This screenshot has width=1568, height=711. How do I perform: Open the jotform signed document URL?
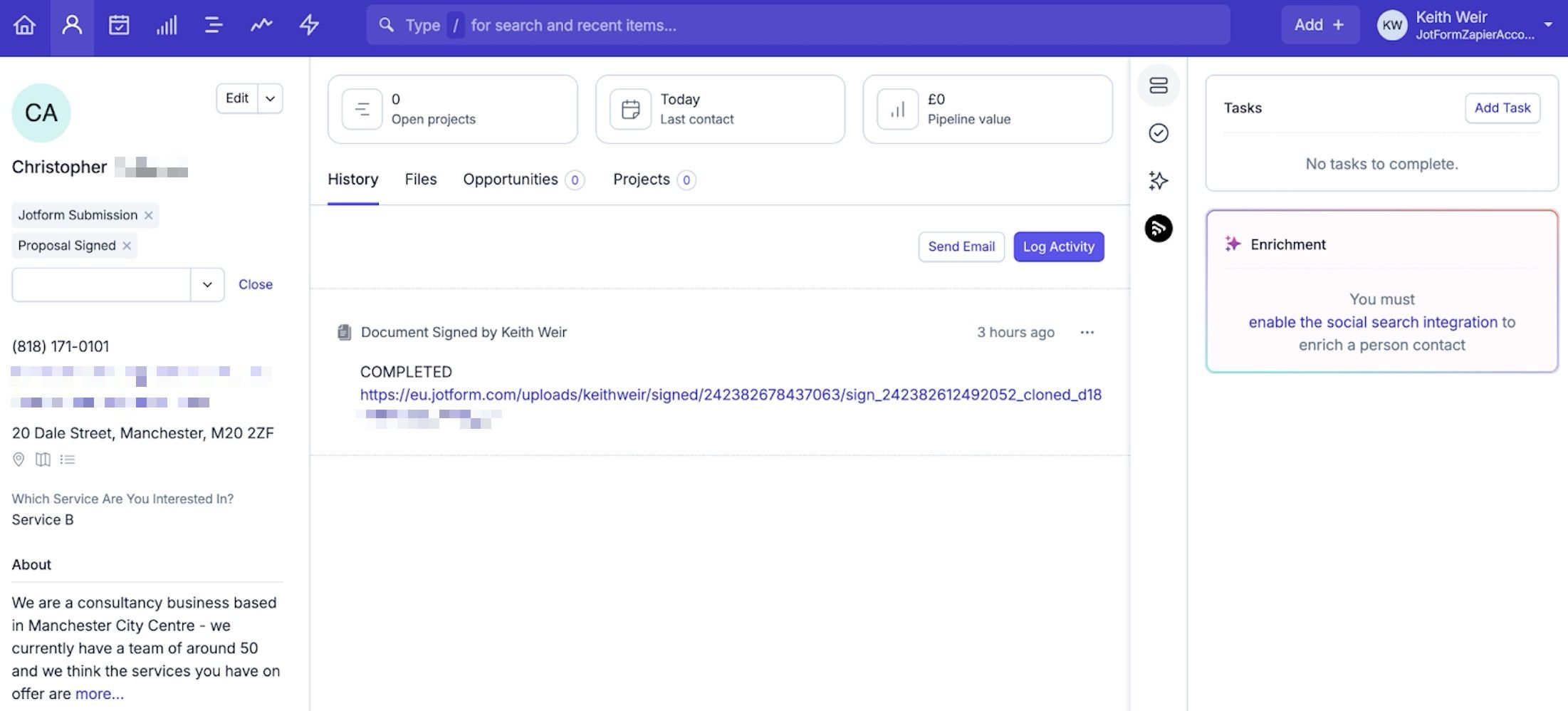point(731,395)
